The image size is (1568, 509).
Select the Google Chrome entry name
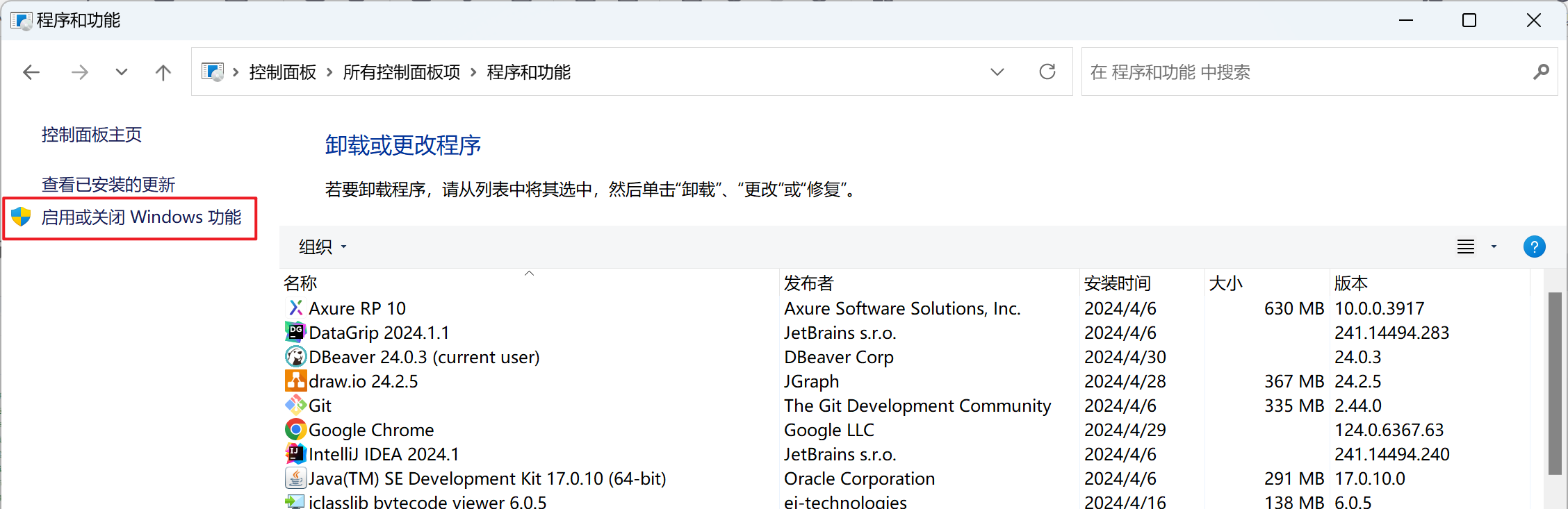371,430
